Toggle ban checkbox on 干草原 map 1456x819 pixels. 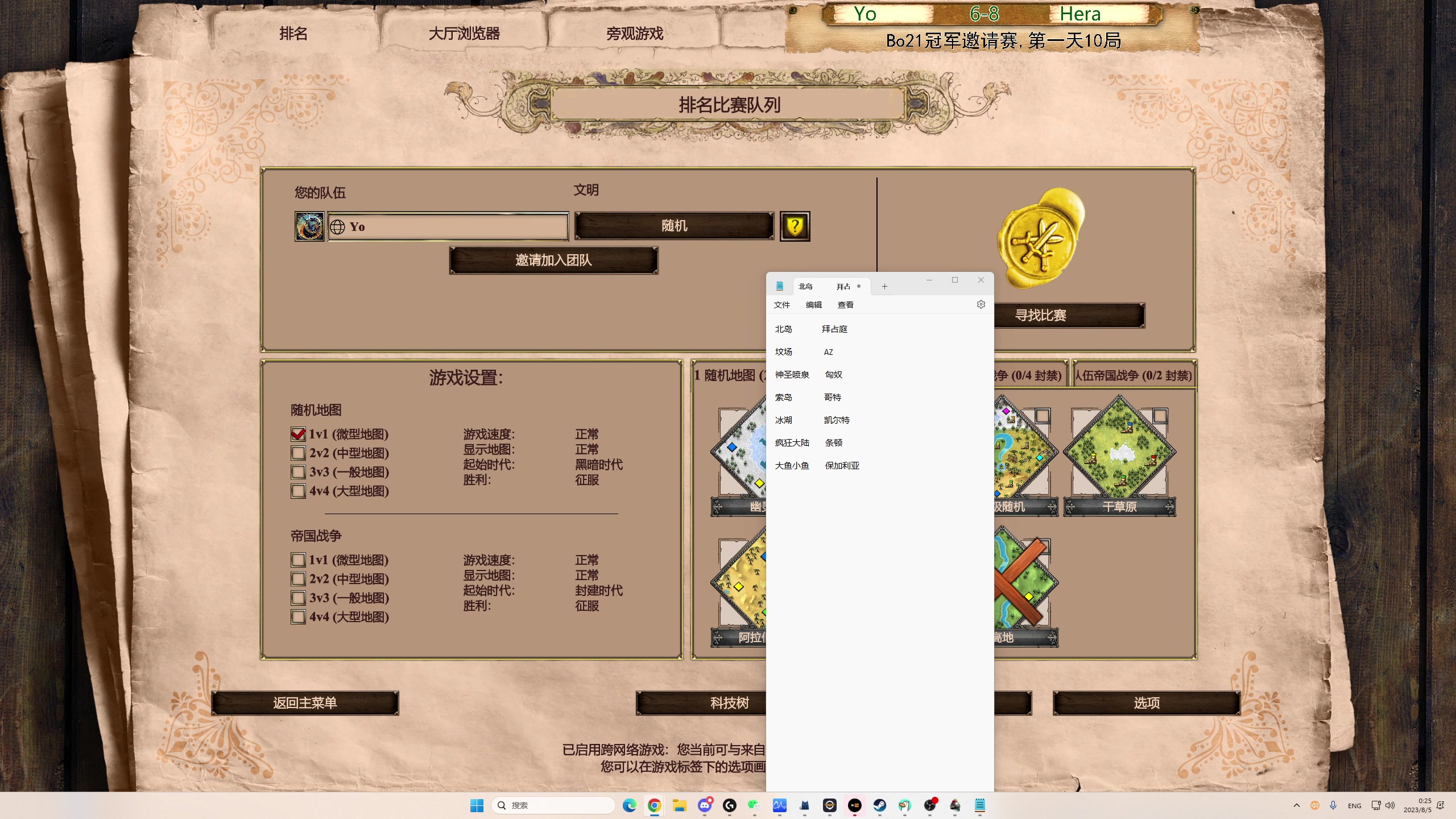coord(1160,416)
